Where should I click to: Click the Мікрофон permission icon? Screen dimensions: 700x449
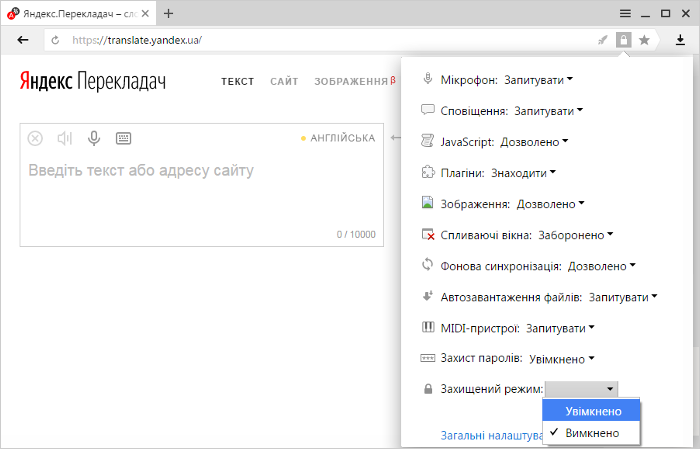pyautogui.click(x=428, y=79)
